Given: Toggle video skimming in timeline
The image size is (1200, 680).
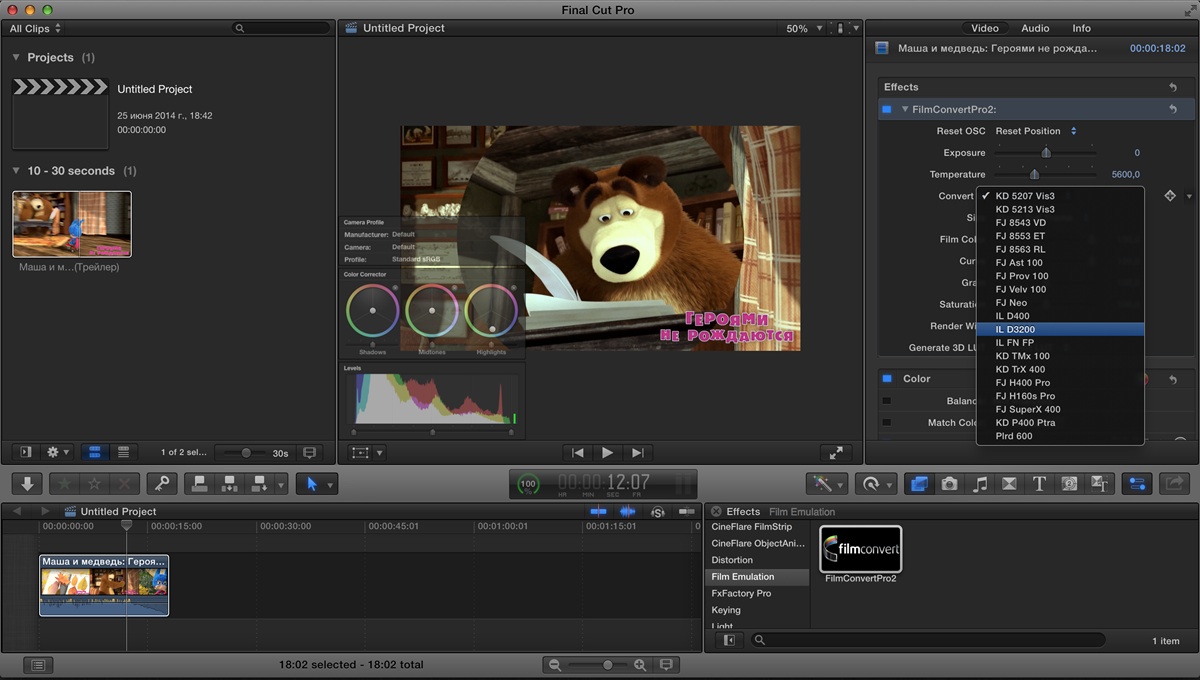Looking at the screenshot, I should pyautogui.click(x=598, y=511).
